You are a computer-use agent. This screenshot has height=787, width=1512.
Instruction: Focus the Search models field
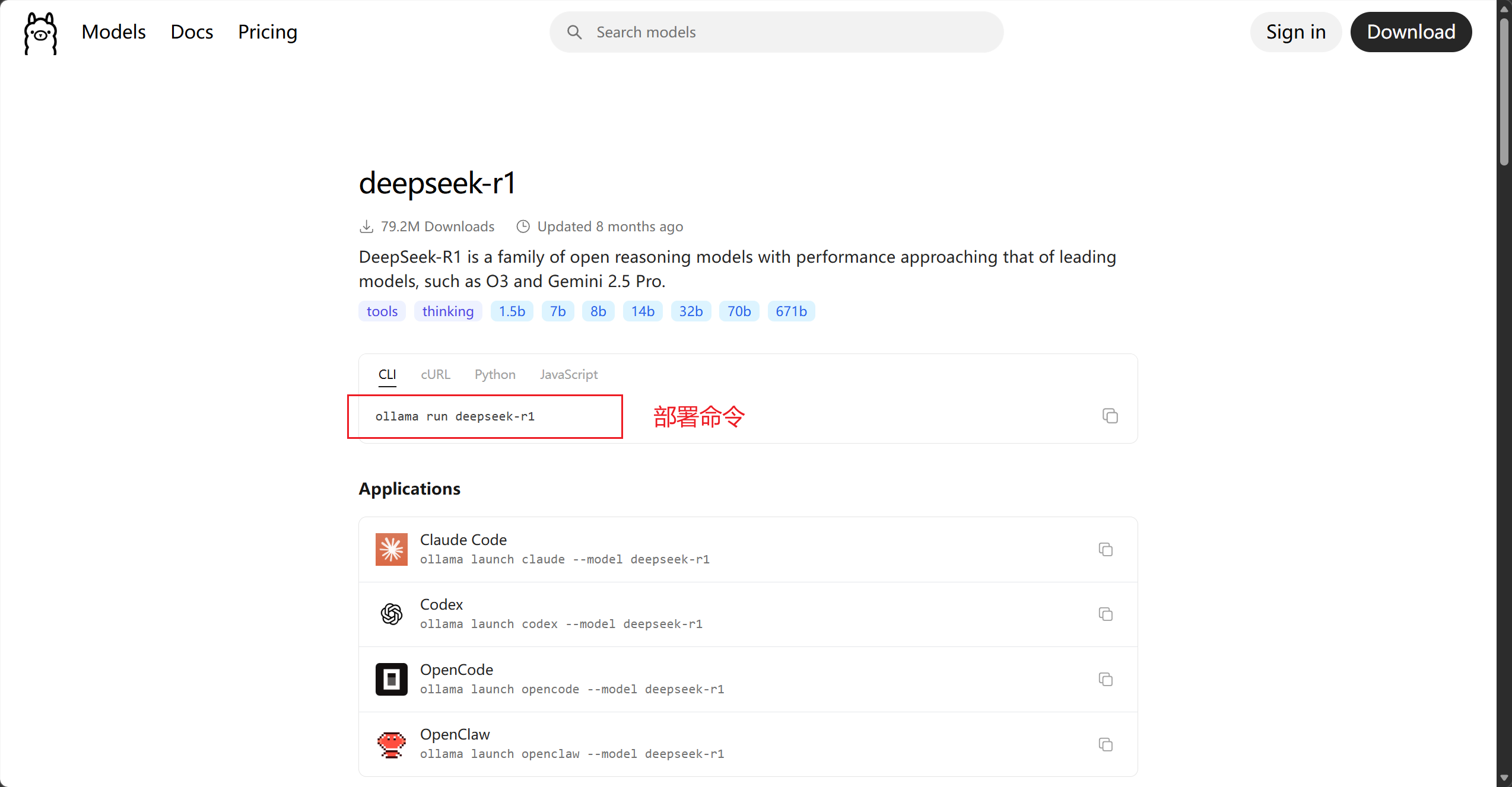point(776,32)
